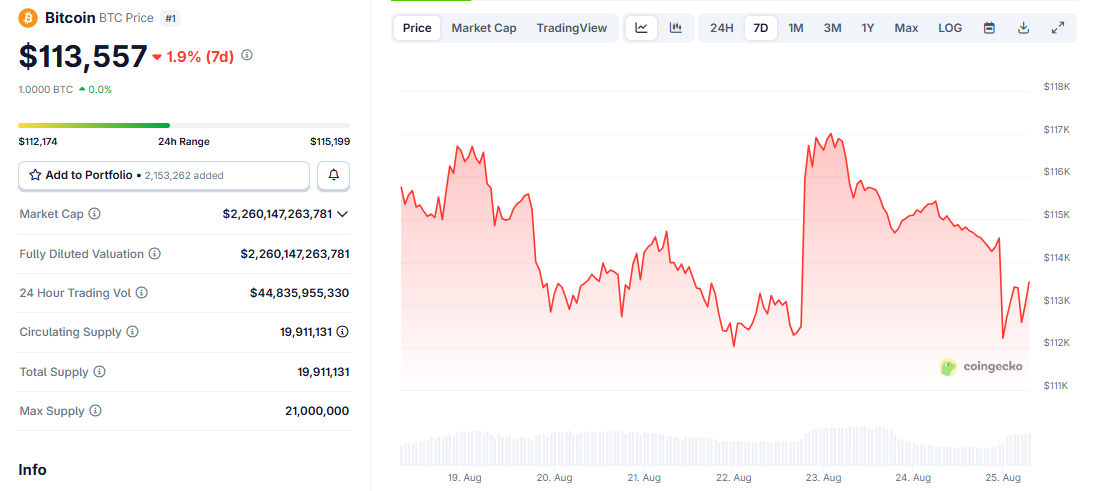Click the $113,557 price text
This screenshot has height=491, width=1112.
83,56
